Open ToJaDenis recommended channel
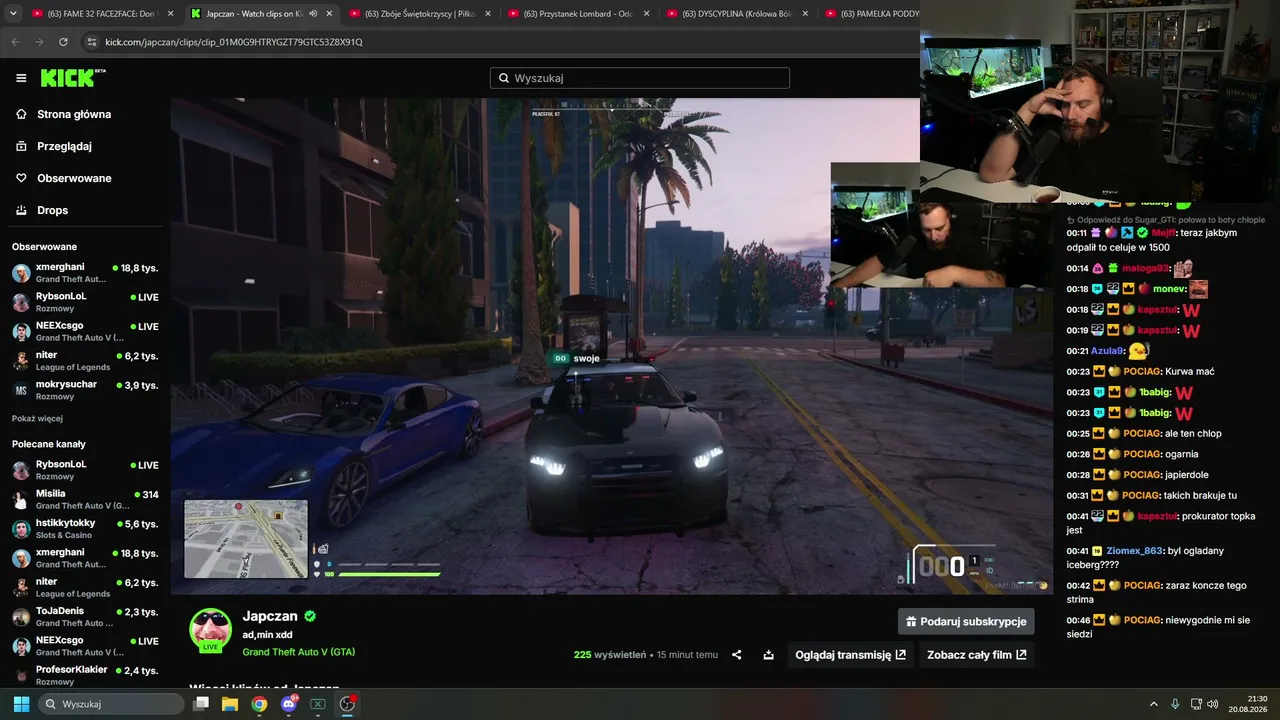This screenshot has width=1280, height=720. 85,616
